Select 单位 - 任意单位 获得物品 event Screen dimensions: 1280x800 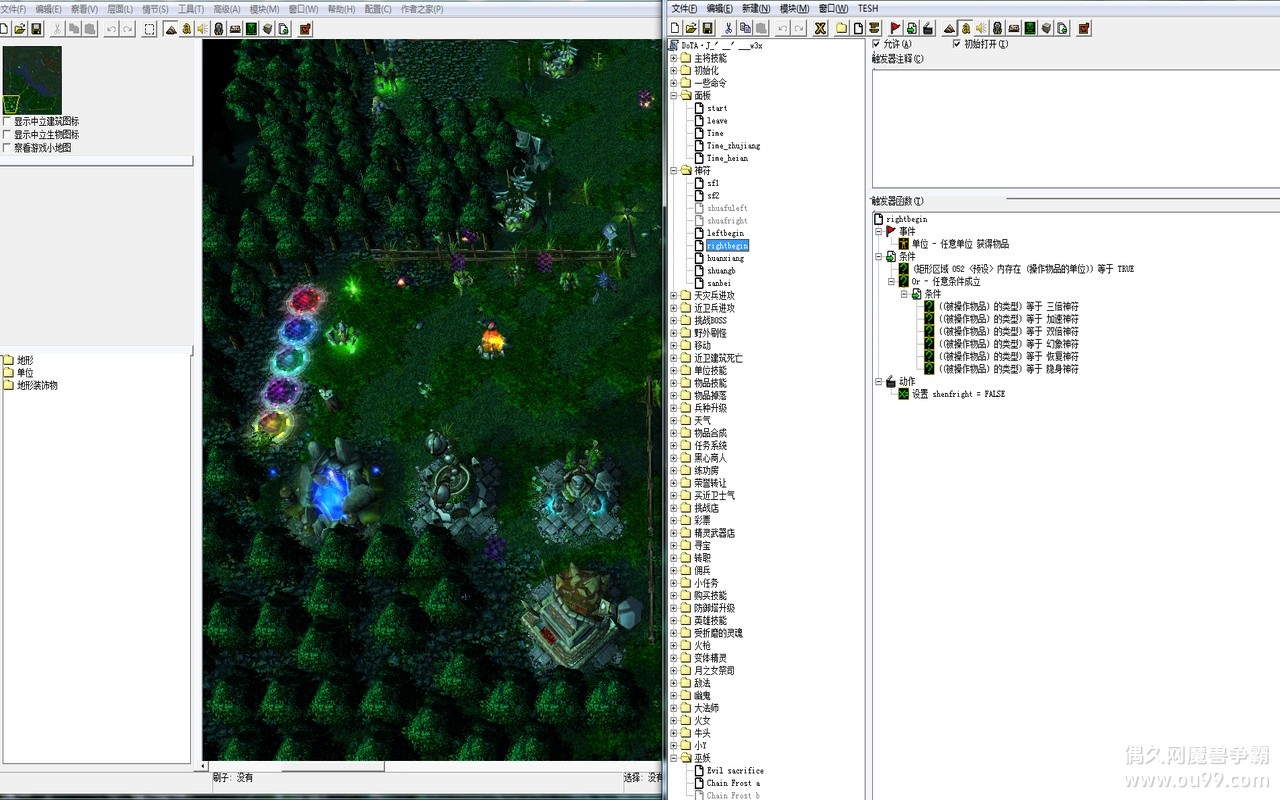(x=960, y=244)
